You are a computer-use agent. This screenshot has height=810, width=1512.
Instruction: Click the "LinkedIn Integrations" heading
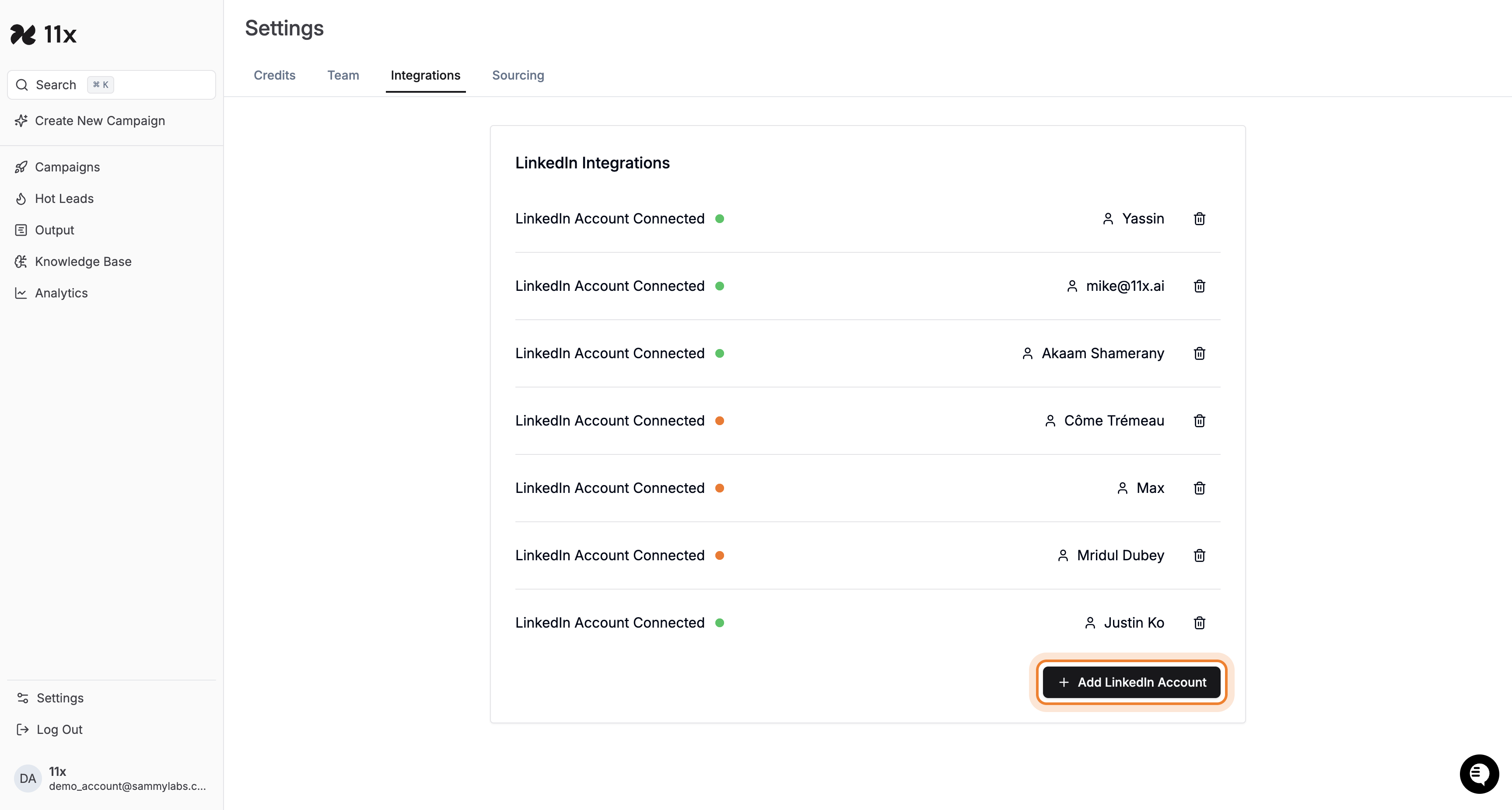[x=592, y=163]
